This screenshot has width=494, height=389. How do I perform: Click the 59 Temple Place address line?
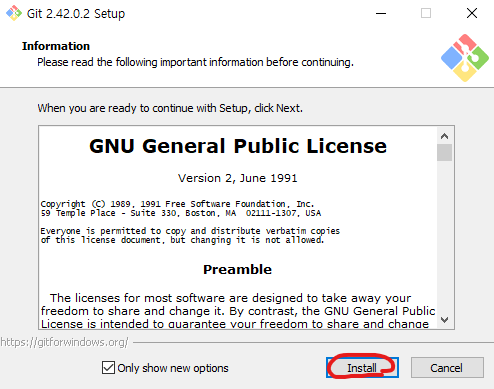(181, 213)
